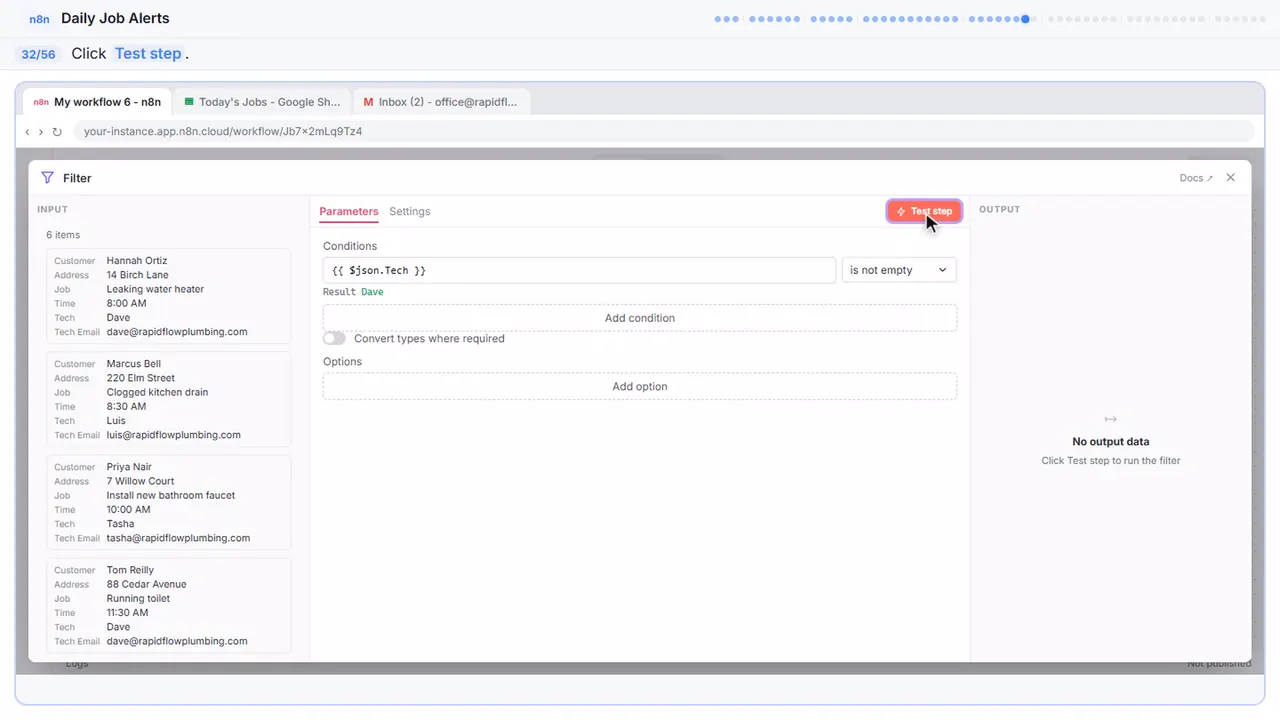The width and height of the screenshot is (1280, 720).
Task: Click customer name Tom Reilly
Action: tap(130, 570)
